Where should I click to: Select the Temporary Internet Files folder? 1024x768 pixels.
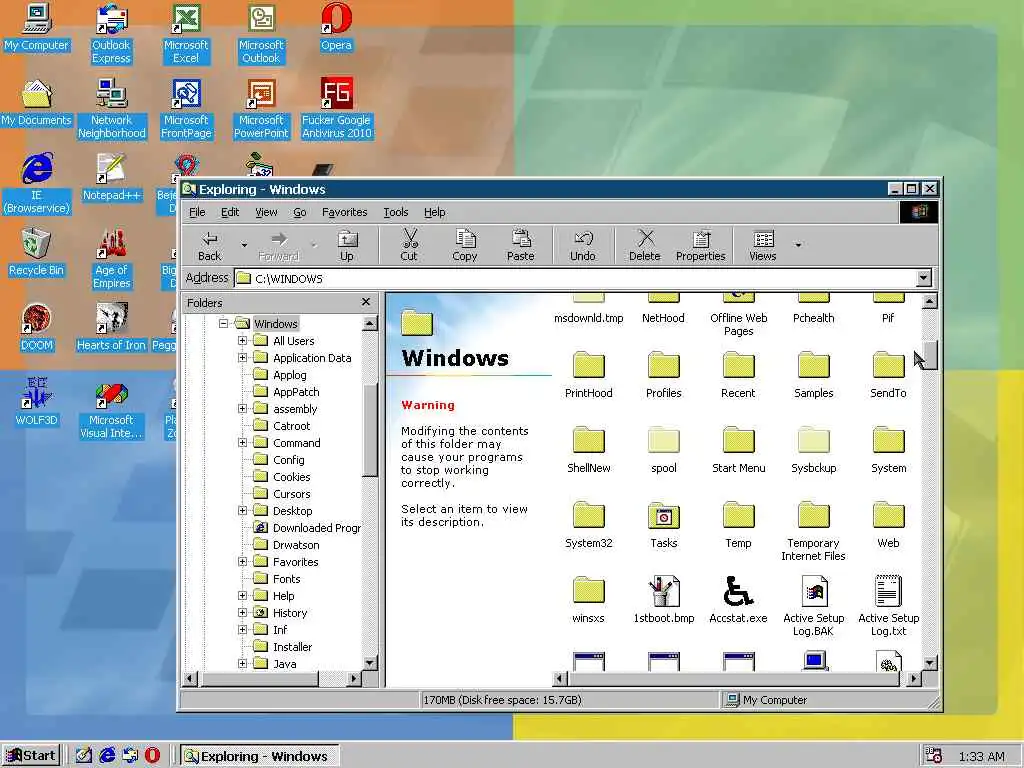click(x=813, y=531)
